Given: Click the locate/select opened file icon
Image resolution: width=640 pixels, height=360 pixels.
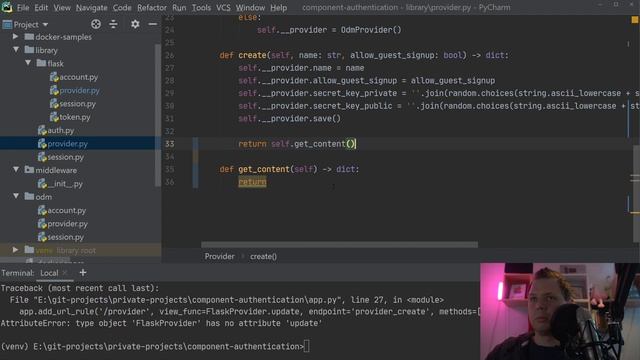Looking at the screenshot, I should [x=96, y=24].
